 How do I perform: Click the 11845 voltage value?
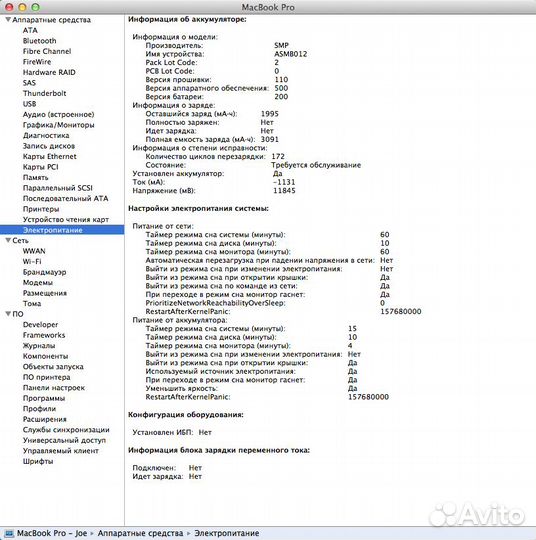point(284,190)
